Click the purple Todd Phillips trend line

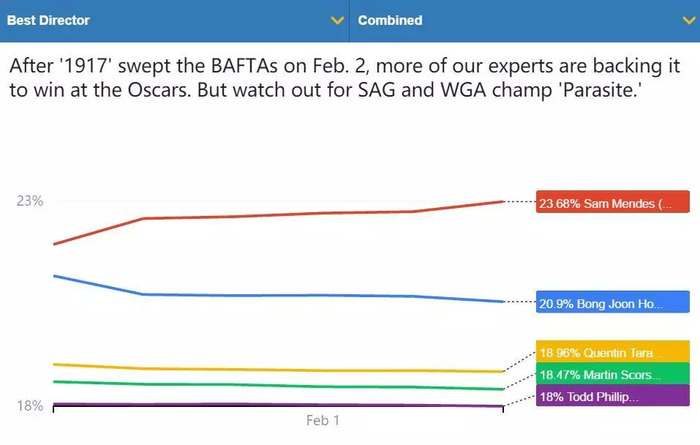click(x=277, y=405)
